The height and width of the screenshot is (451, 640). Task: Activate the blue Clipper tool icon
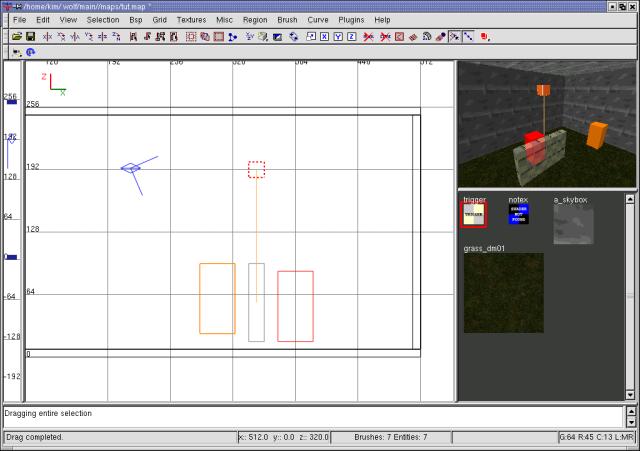[233, 37]
